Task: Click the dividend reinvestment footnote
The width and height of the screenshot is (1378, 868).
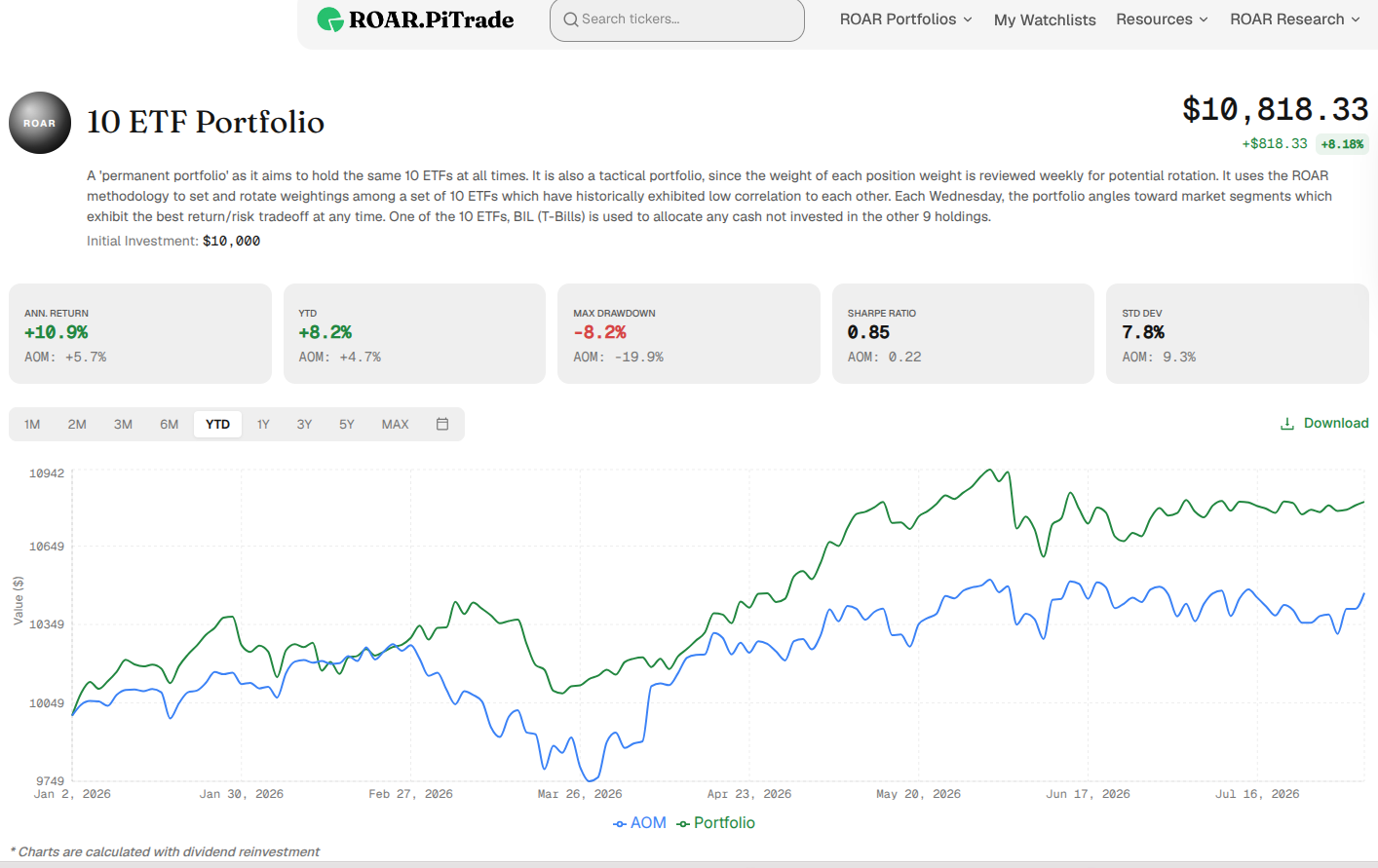Action: (x=165, y=852)
